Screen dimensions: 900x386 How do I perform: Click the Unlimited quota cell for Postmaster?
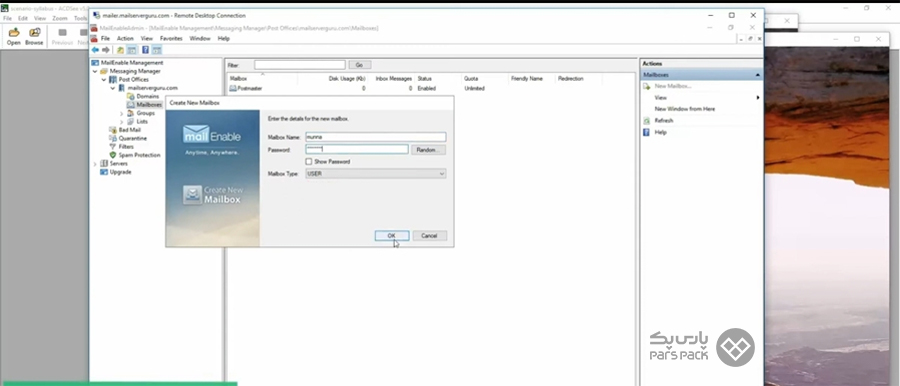pos(475,88)
